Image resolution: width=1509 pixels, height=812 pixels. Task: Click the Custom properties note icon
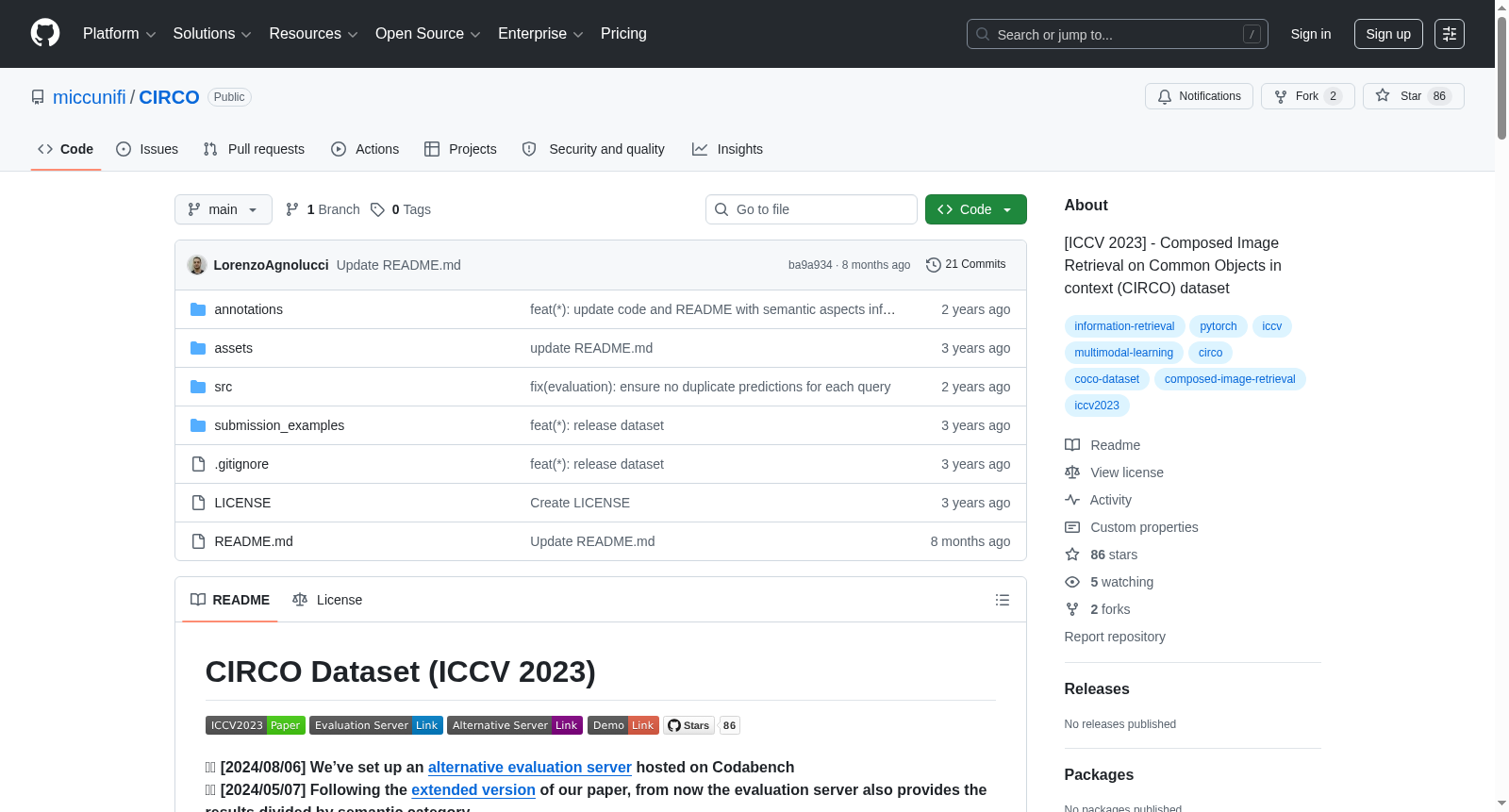click(x=1072, y=527)
